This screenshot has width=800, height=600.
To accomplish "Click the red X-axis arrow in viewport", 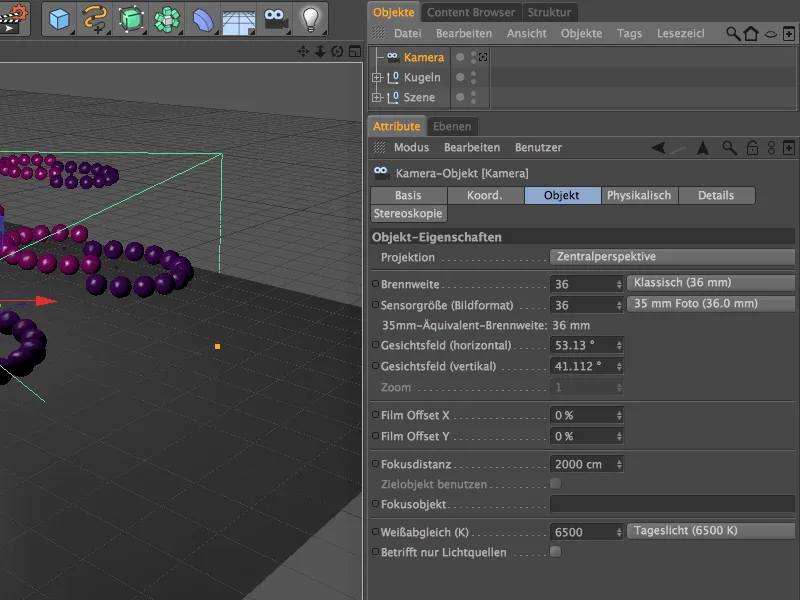I will 46,302.
